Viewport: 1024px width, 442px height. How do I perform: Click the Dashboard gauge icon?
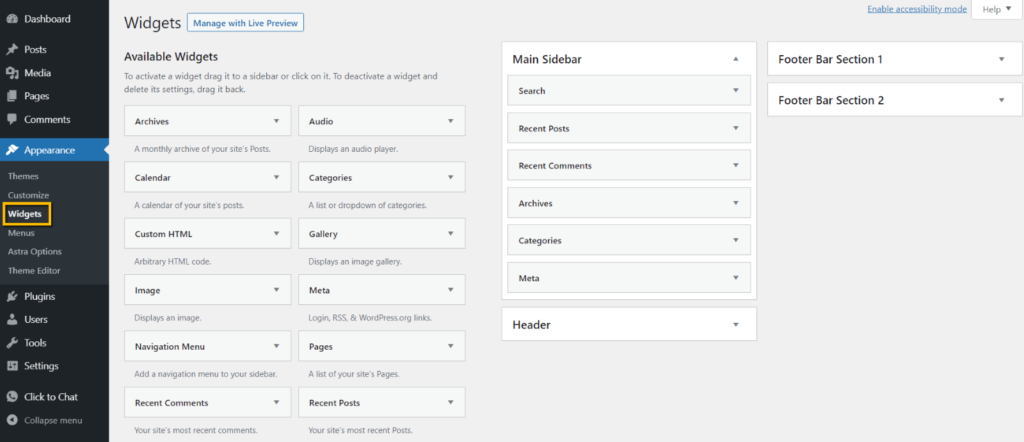tap(12, 19)
